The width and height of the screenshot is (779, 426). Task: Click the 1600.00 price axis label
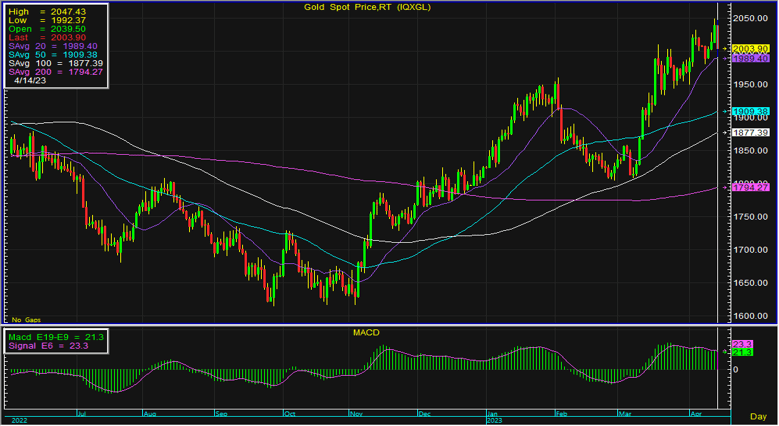tap(751, 316)
